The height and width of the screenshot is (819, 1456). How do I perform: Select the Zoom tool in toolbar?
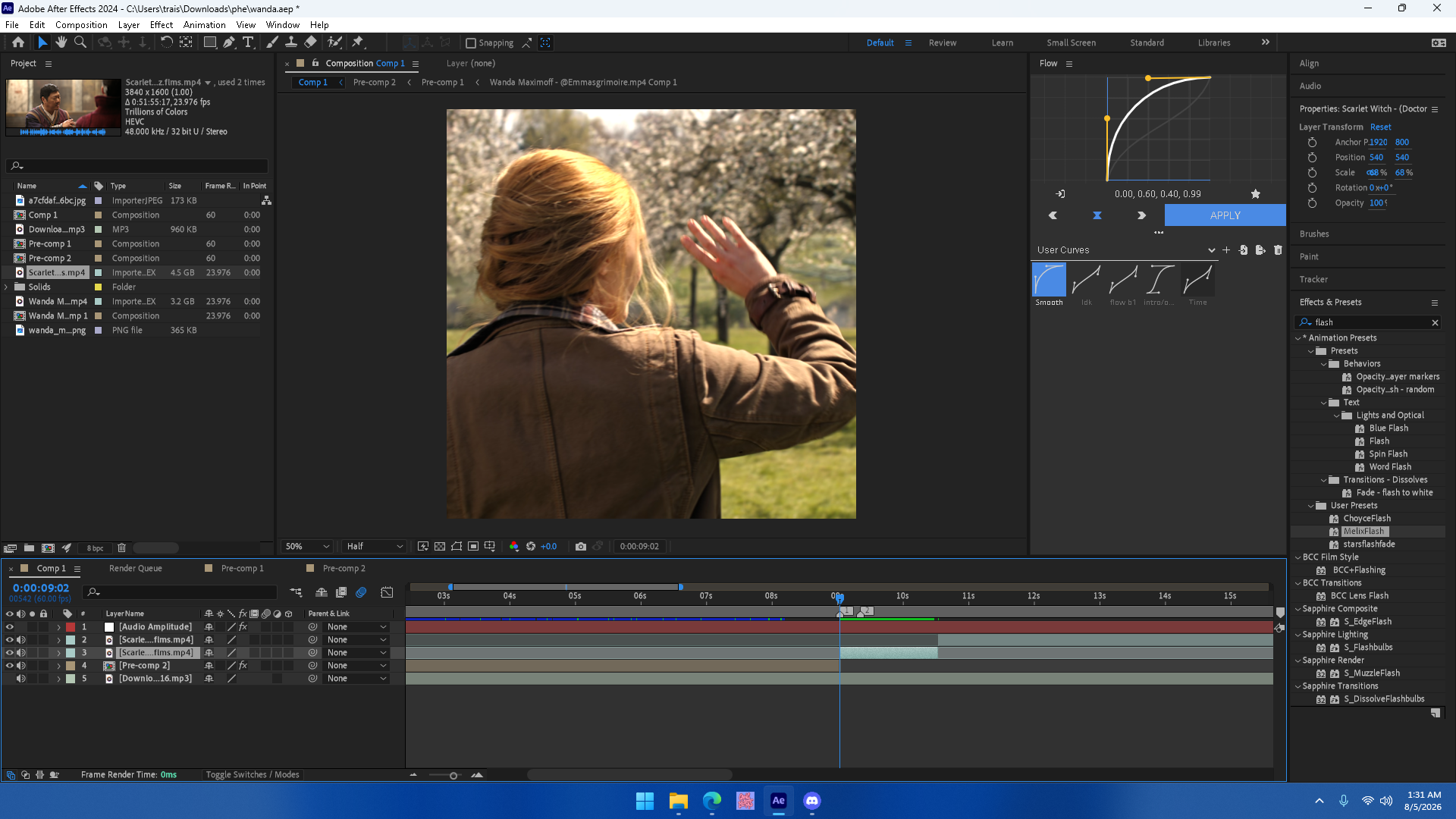[80, 42]
